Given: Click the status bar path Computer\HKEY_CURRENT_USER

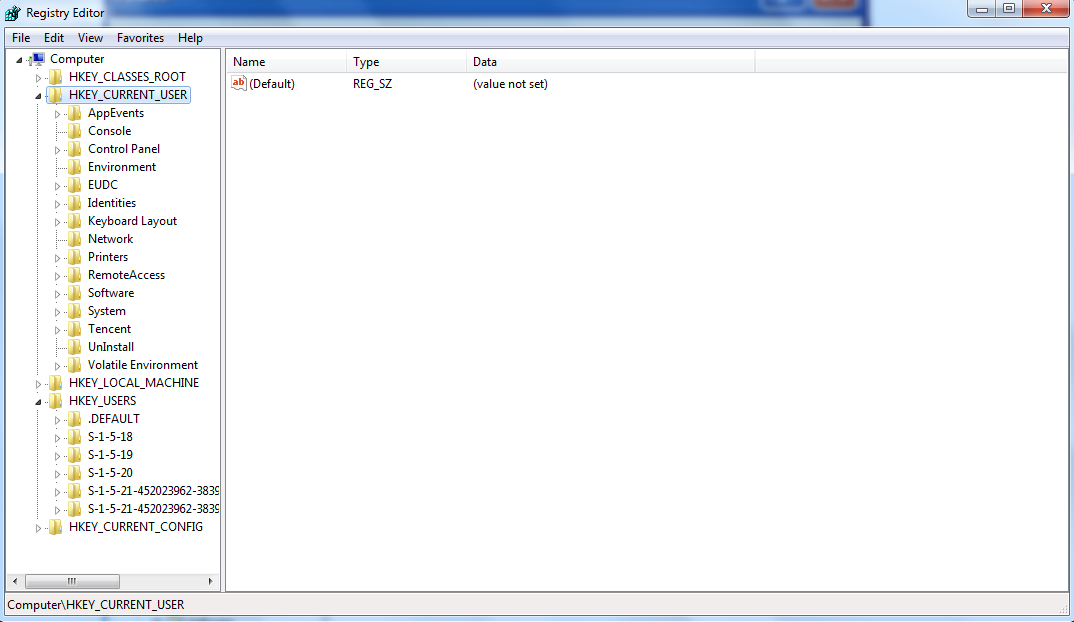Looking at the screenshot, I should click(x=96, y=605).
